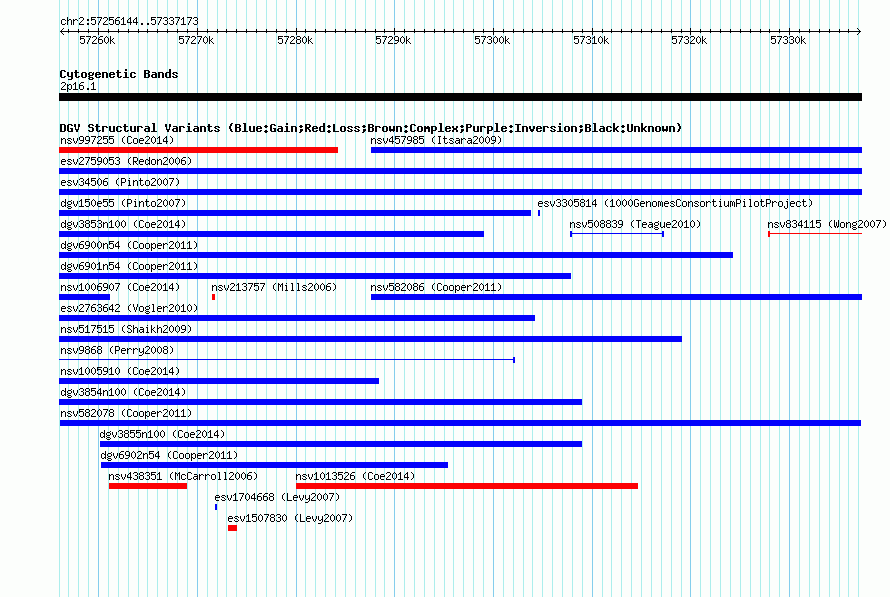Click the blue nsv457985 gain bar
The image size is (890, 597).
616,150
